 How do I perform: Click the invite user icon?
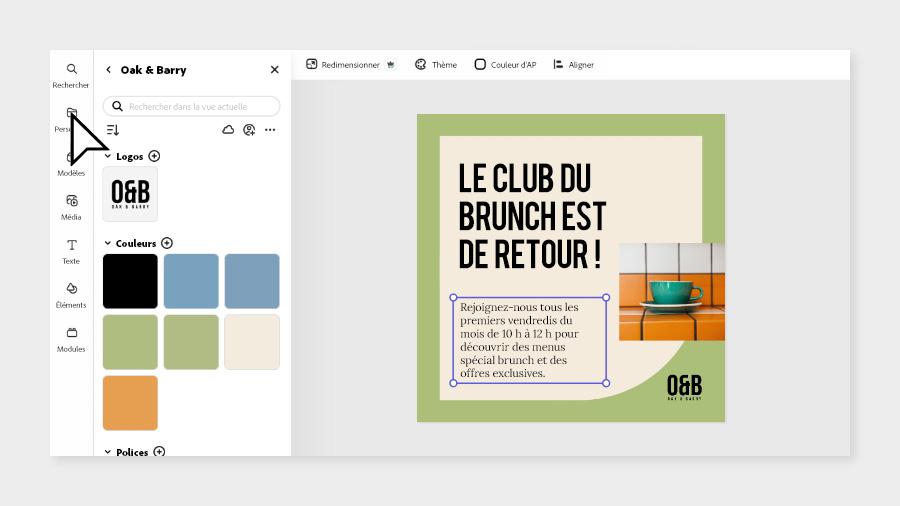coord(249,130)
